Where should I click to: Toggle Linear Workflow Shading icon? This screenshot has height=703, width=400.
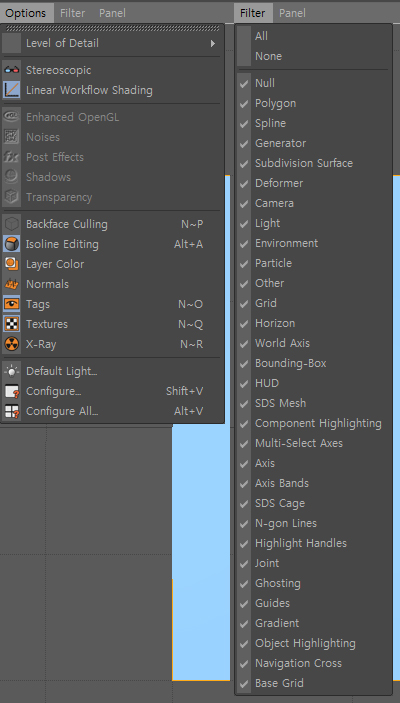tap(11, 90)
